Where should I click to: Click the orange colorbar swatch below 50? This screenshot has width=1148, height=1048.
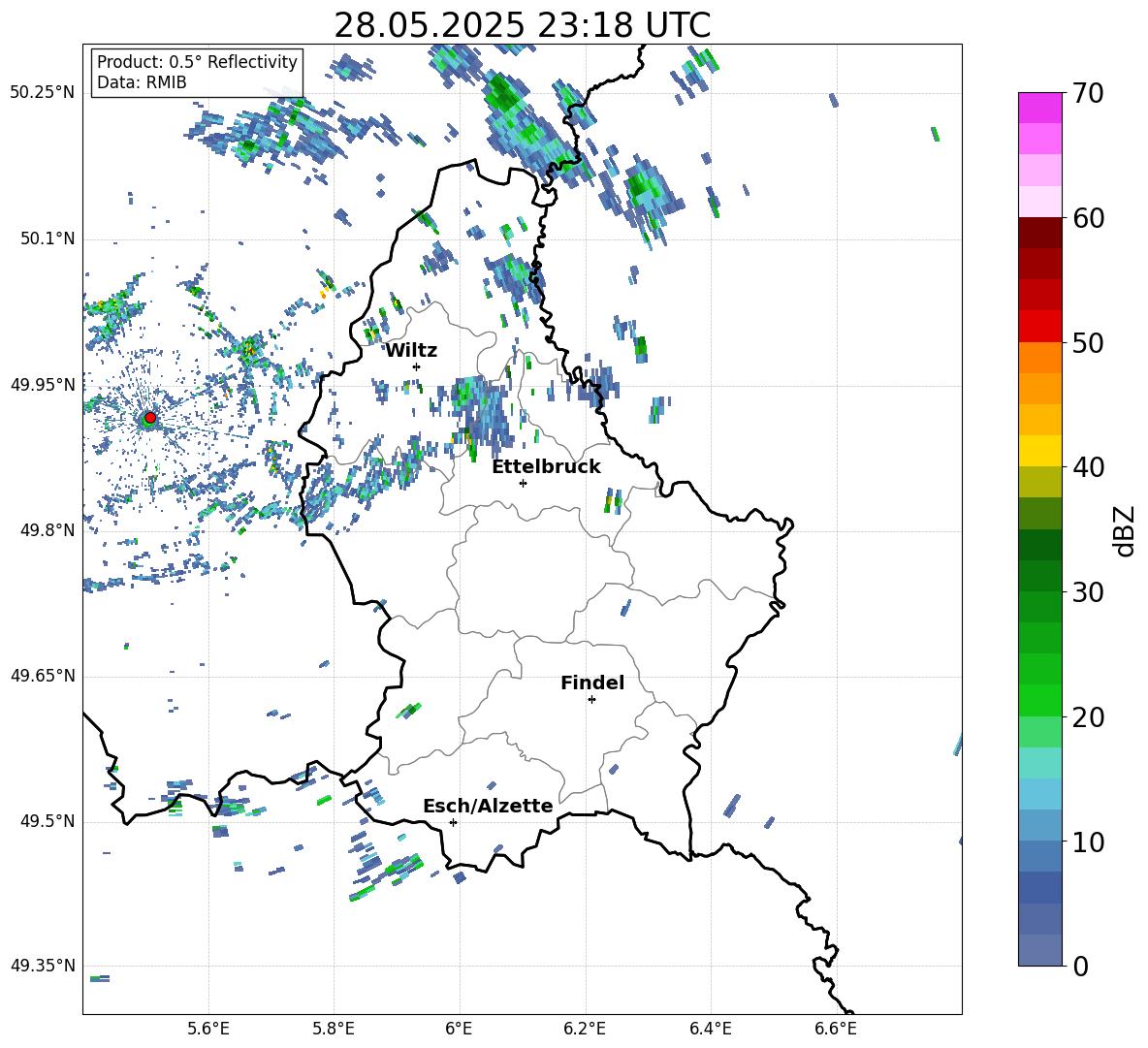tap(1040, 357)
